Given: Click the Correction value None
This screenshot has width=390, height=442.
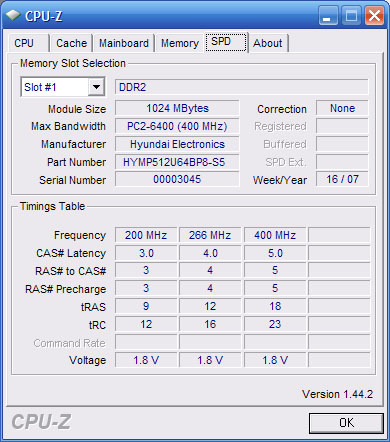Looking at the screenshot, I should tap(342, 108).
